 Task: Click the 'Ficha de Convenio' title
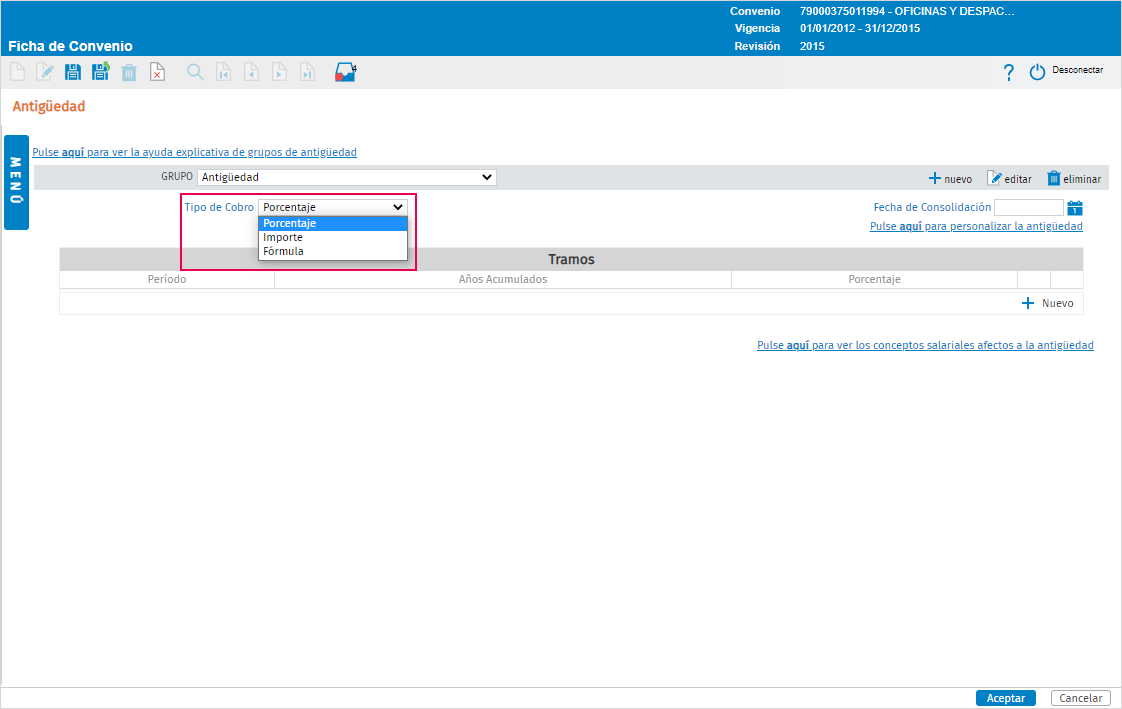tap(70, 46)
